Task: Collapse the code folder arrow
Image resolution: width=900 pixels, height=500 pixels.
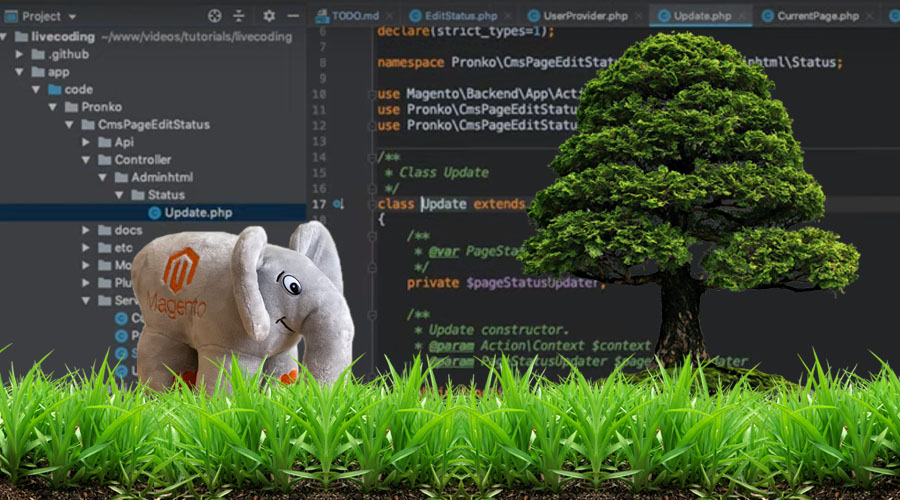Action: 36,90
